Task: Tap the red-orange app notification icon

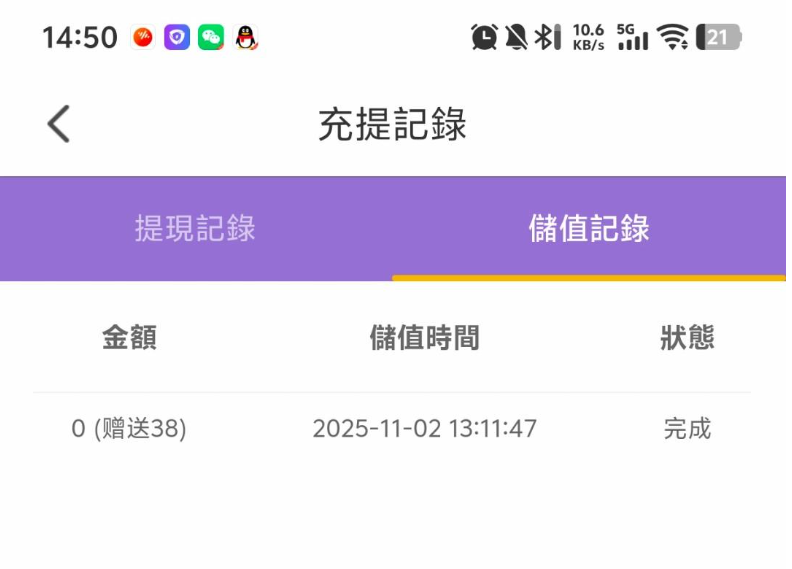Action: click(x=143, y=38)
